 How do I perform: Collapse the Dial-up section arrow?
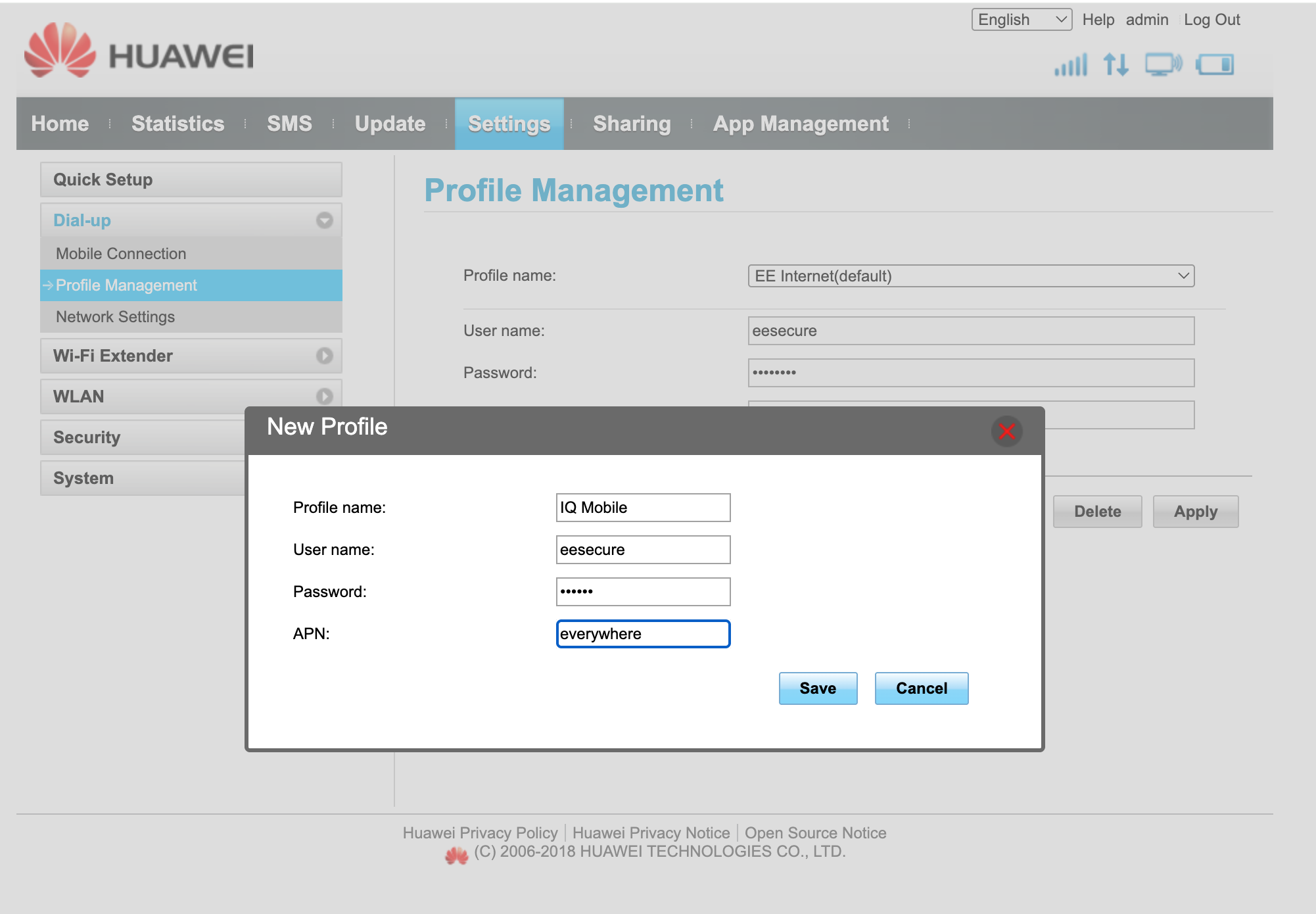pyautogui.click(x=324, y=220)
